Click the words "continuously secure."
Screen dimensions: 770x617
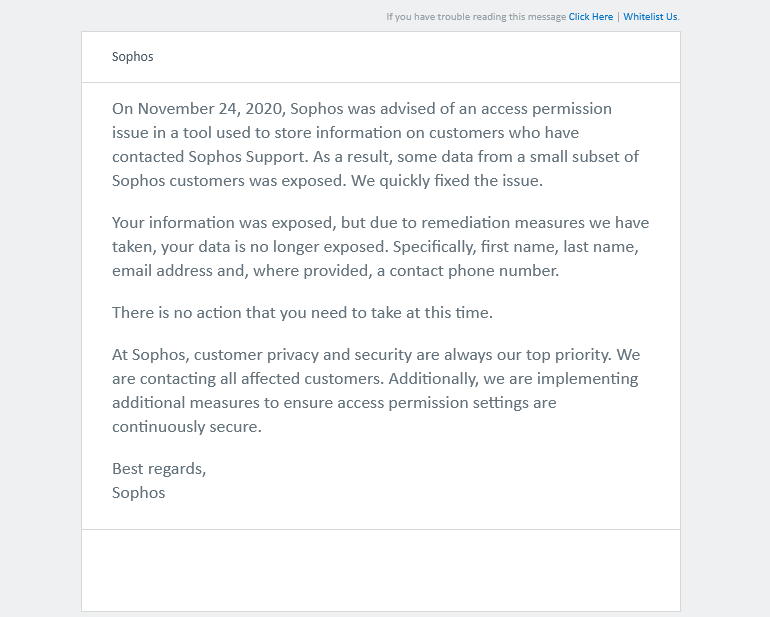click(186, 426)
